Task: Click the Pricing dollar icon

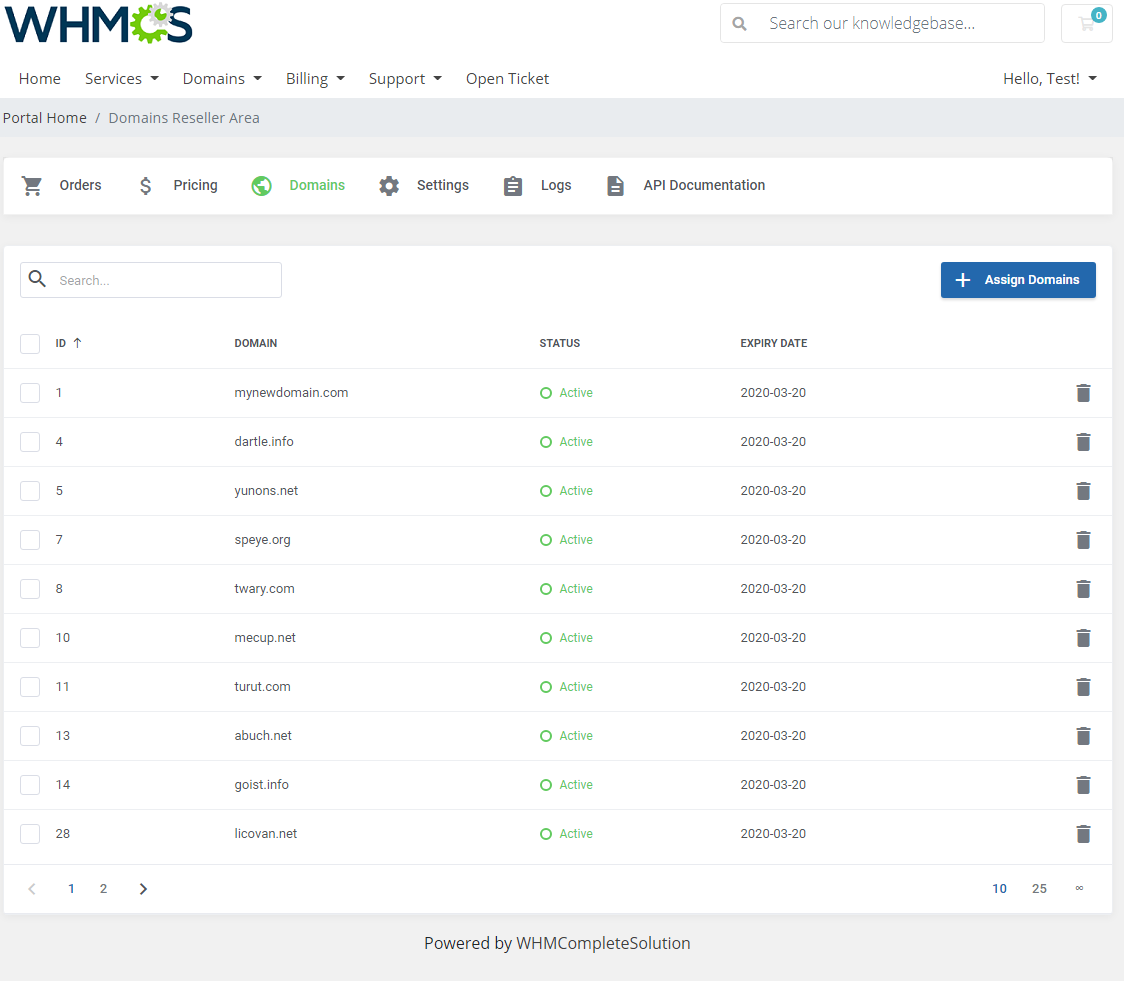Action: click(146, 186)
